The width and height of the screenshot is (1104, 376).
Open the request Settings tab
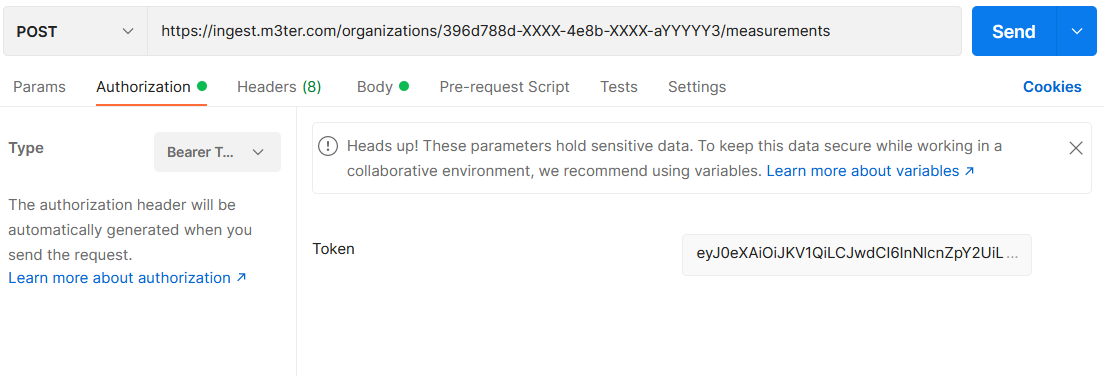[x=697, y=87]
